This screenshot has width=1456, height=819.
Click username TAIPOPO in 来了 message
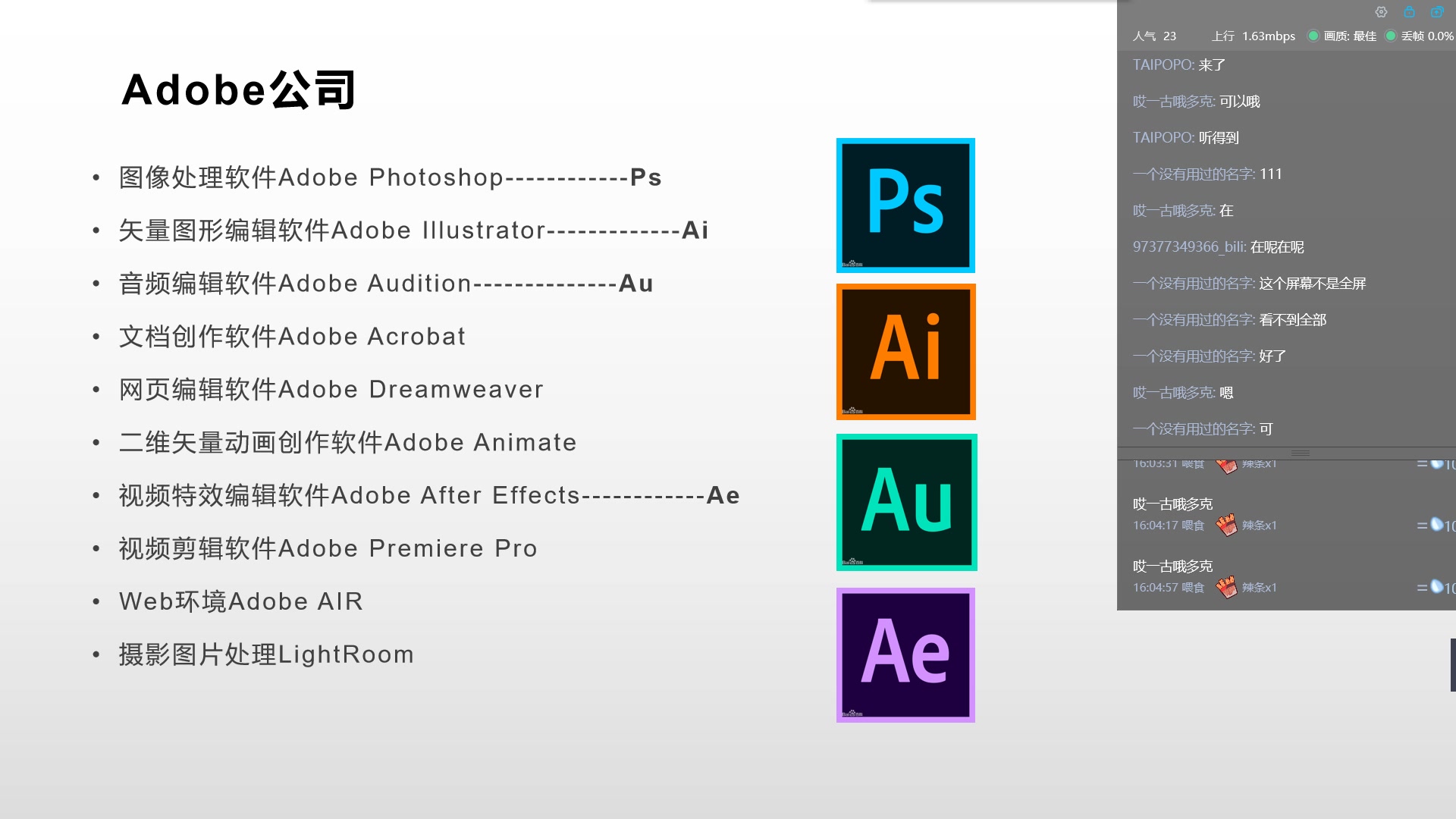(x=1163, y=65)
